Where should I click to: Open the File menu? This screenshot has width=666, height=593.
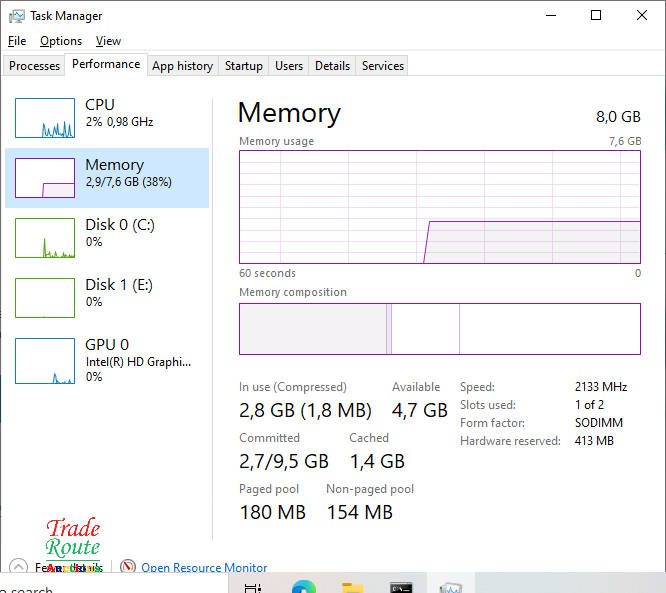(17, 41)
